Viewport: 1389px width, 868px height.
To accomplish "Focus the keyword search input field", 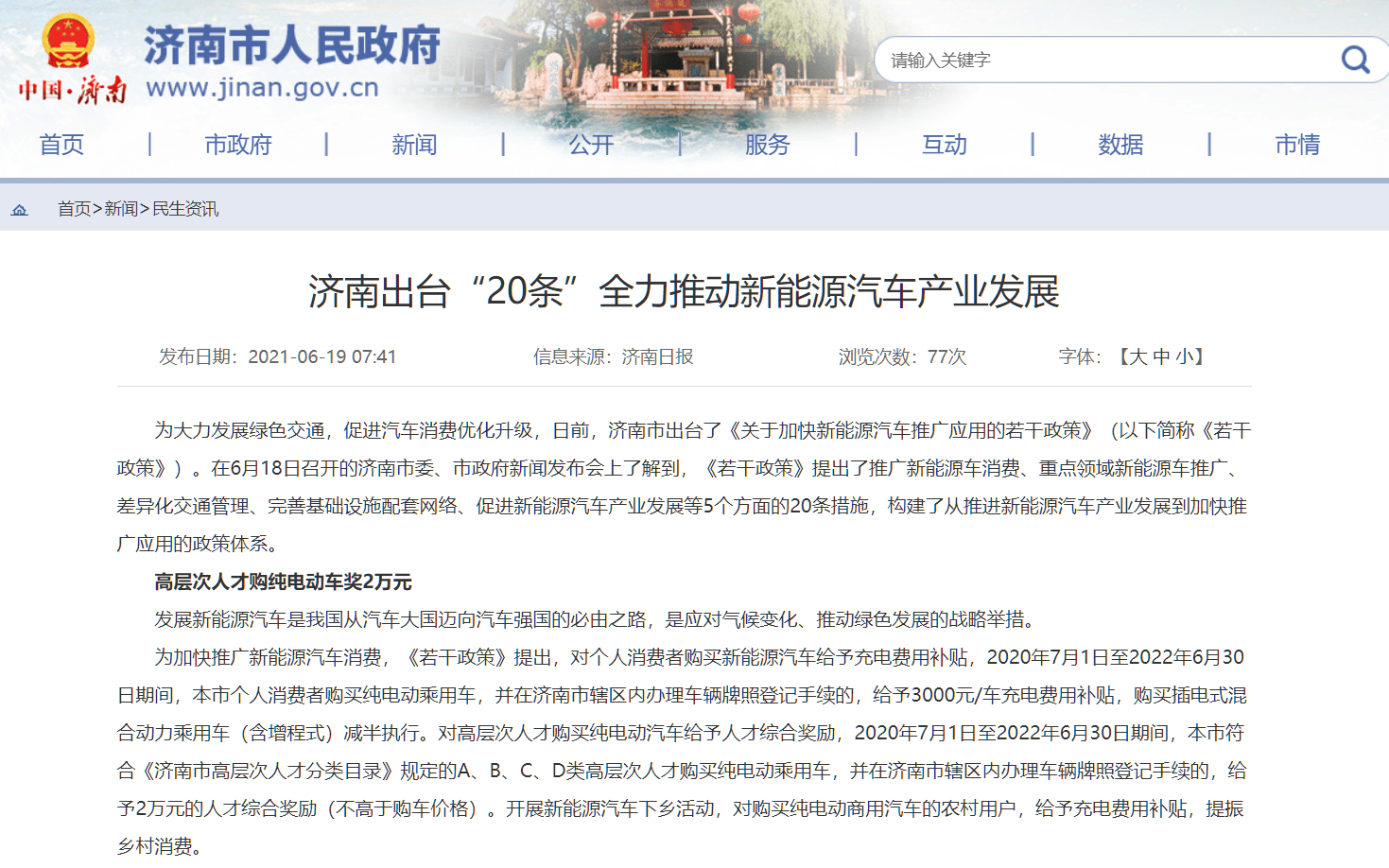I will pos(1106,60).
